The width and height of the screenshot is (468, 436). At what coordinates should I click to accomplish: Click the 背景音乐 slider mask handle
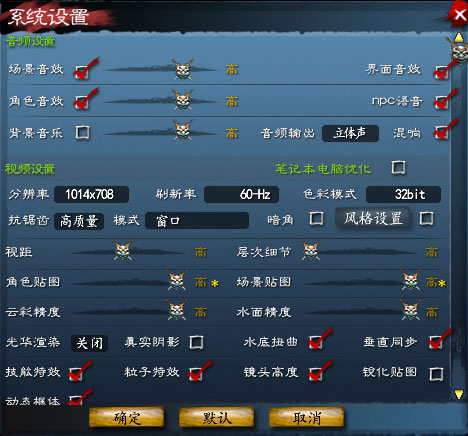[183, 130]
